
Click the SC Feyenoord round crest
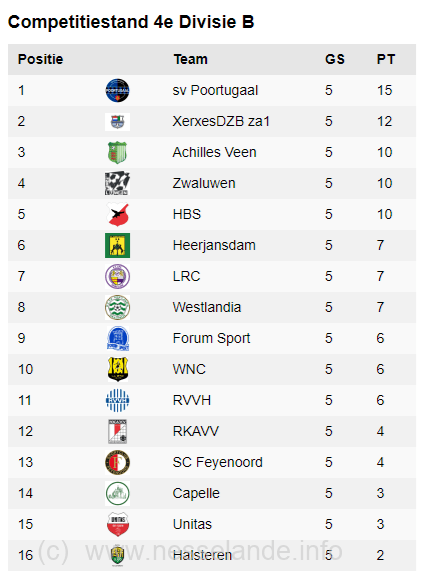[118, 462]
